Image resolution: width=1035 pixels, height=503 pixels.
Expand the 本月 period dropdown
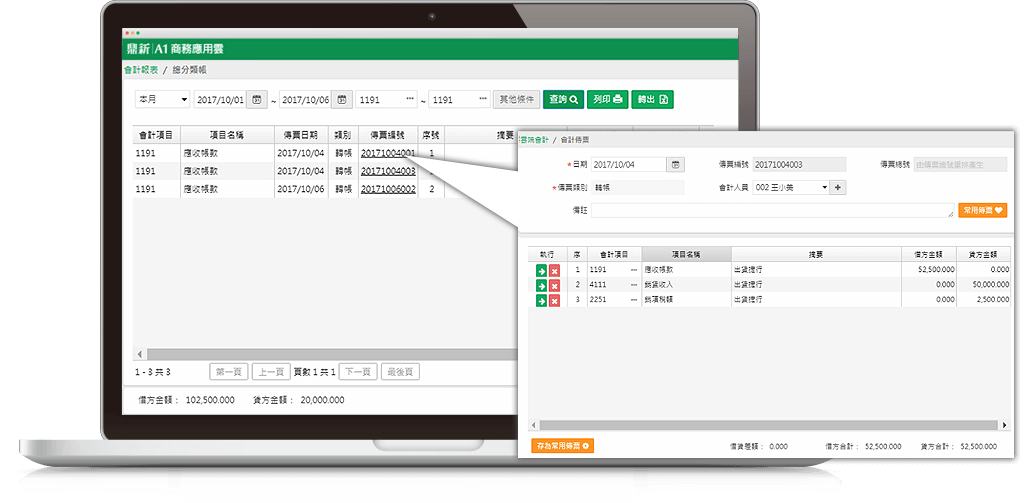(x=162, y=99)
